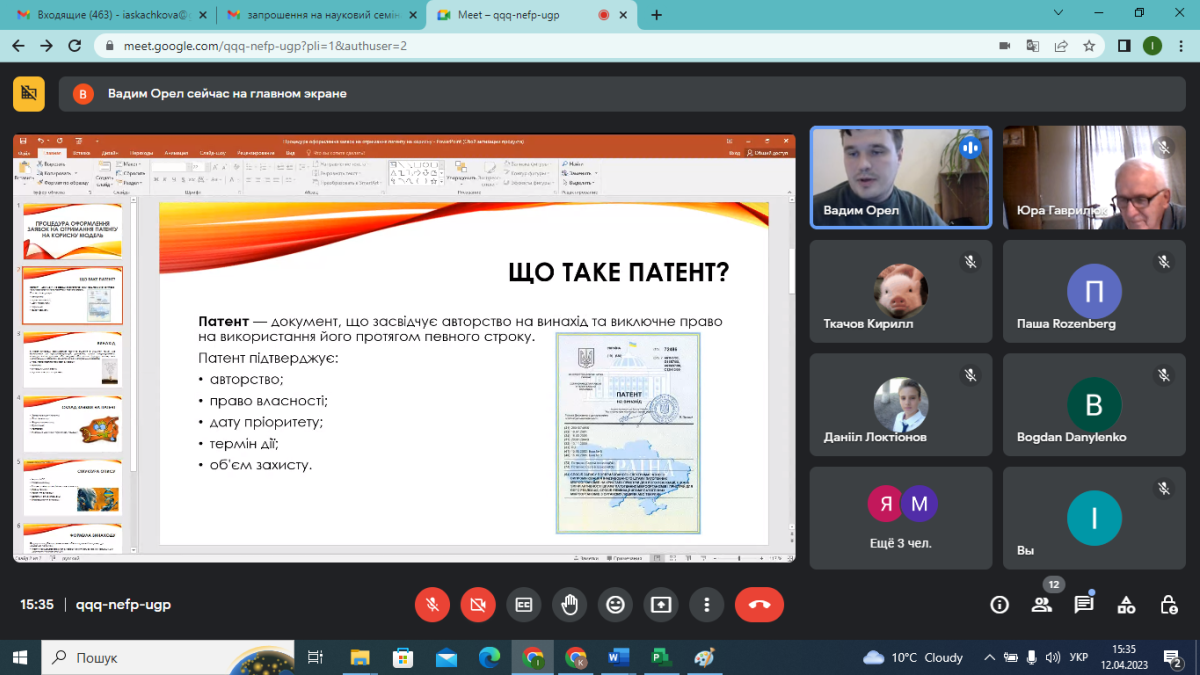Image resolution: width=1200 pixels, height=675 pixels.
Task: Select the Вадим Орел video tile
Action: 900,178
